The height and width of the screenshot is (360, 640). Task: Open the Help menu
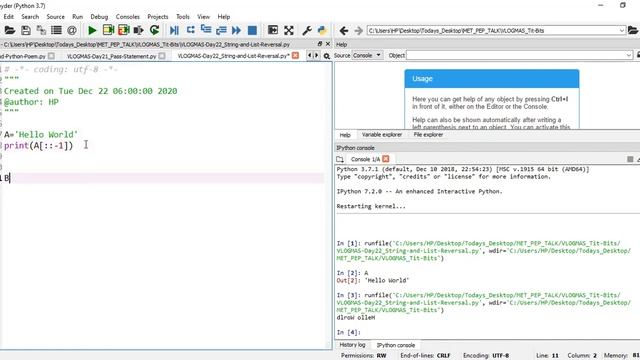coord(224,17)
